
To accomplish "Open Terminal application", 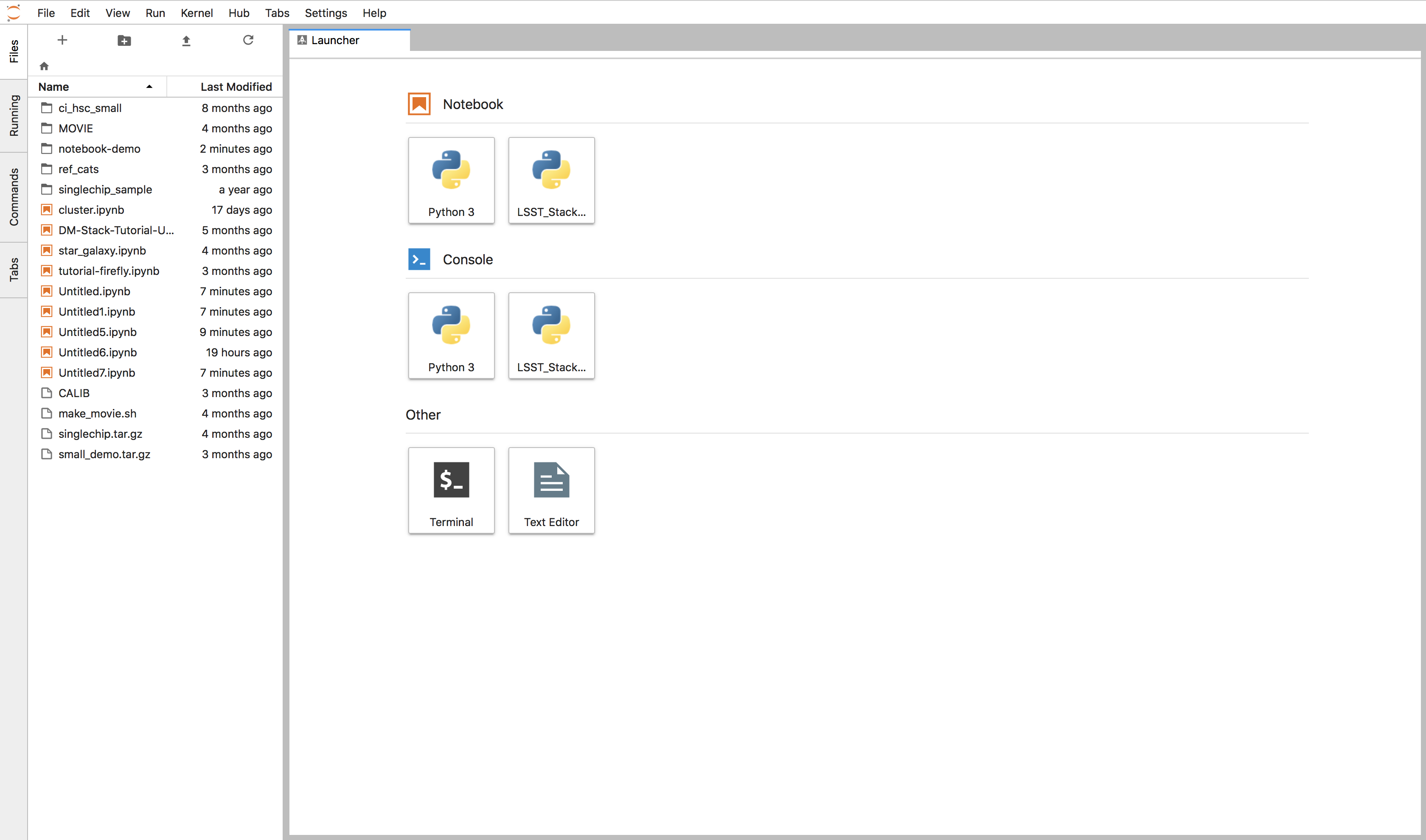I will click(x=451, y=490).
